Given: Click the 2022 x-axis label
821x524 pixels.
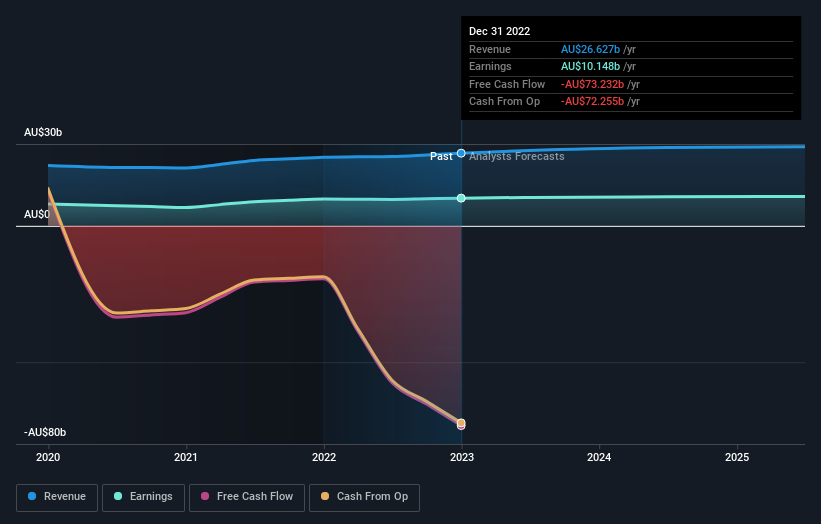Looking at the screenshot, I should 324,457.
